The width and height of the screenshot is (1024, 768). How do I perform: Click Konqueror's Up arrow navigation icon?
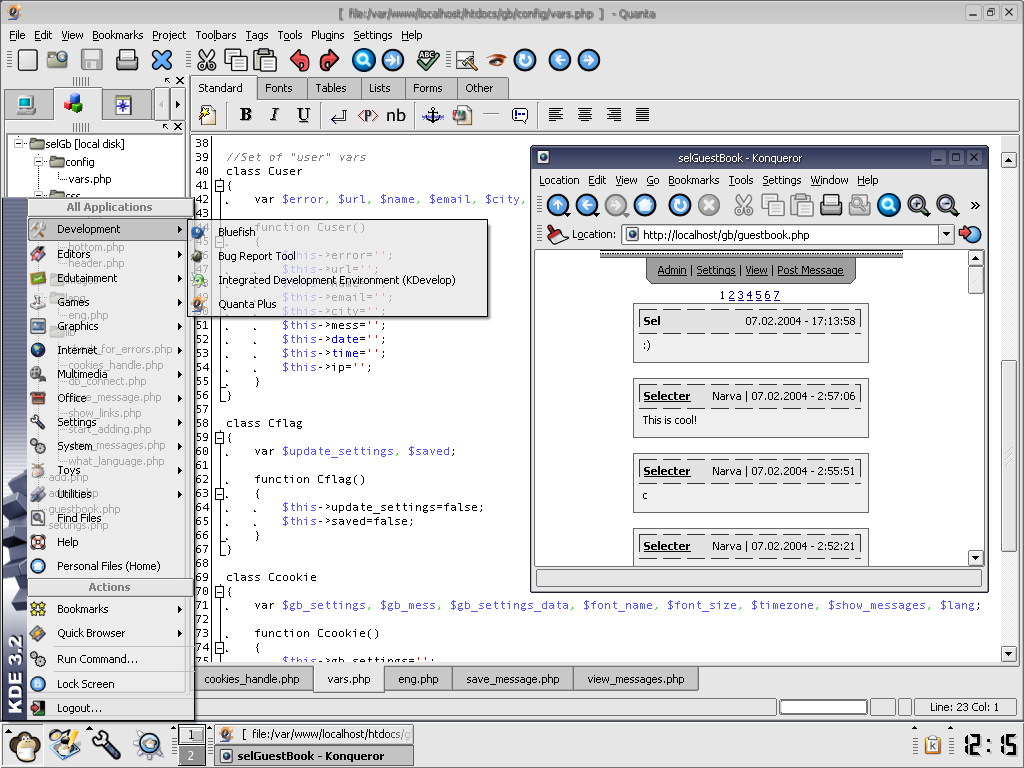tap(558, 205)
